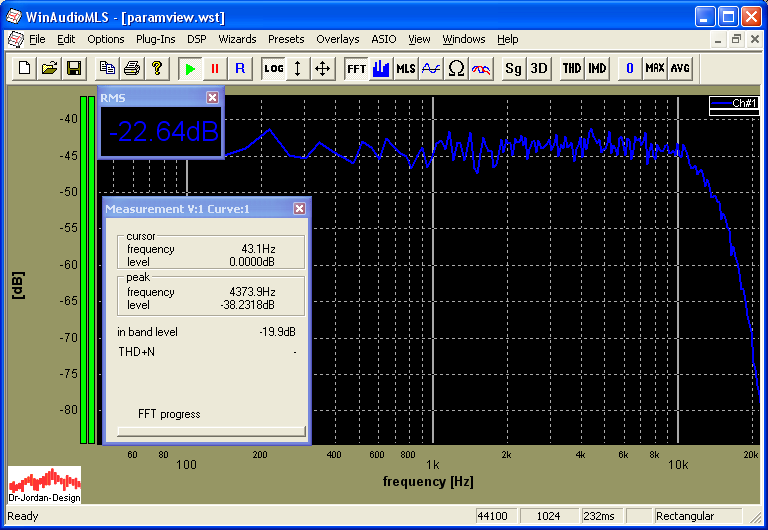Viewport: 768px width, 530px height.
Task: Open the Plug-Ins menu
Action: tap(155, 39)
